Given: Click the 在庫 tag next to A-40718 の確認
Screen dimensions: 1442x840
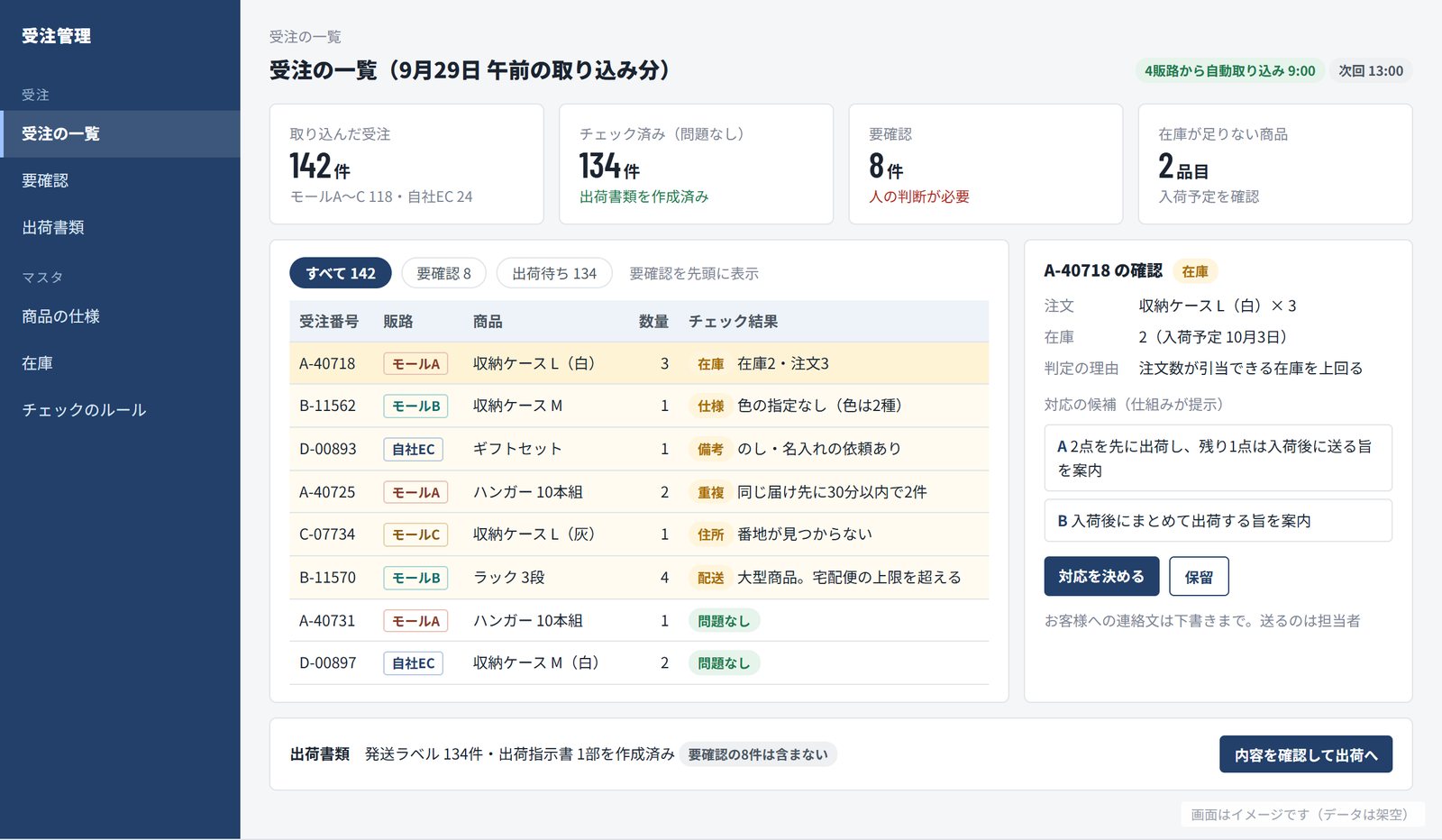Looking at the screenshot, I should pos(1195,271).
